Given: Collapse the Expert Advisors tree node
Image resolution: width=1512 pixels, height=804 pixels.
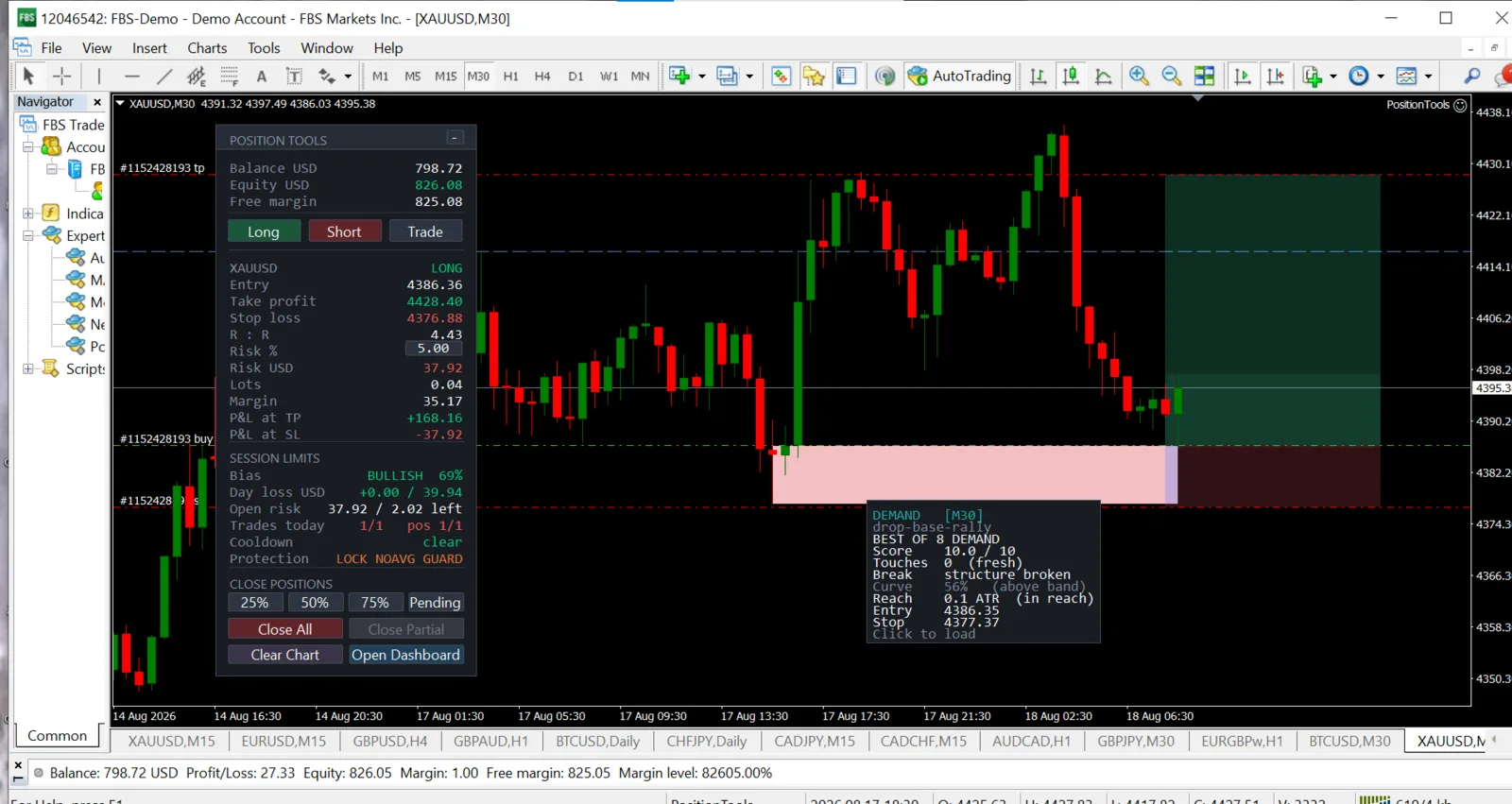Looking at the screenshot, I should click(28, 235).
